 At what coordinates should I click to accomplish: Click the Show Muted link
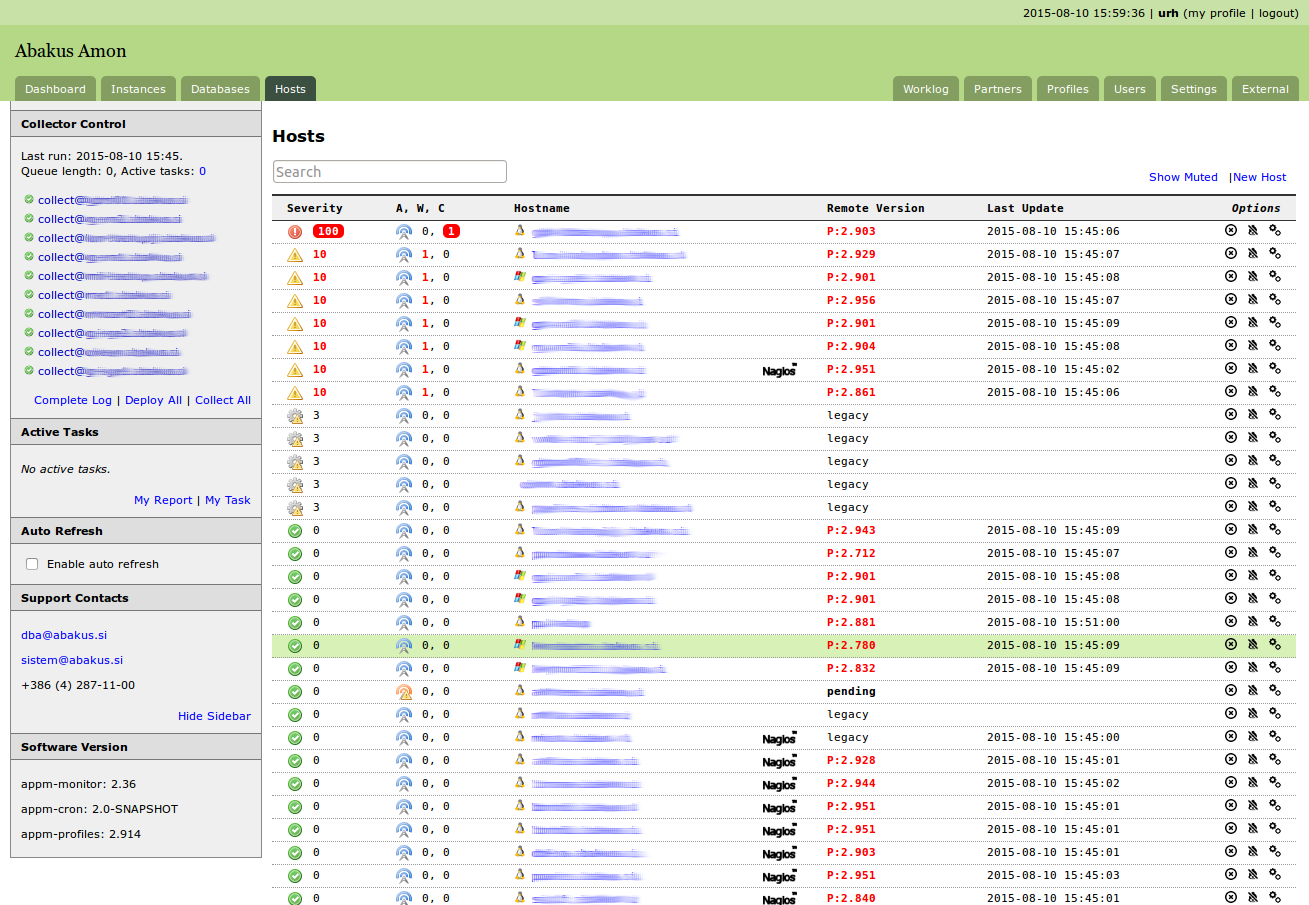1183,177
